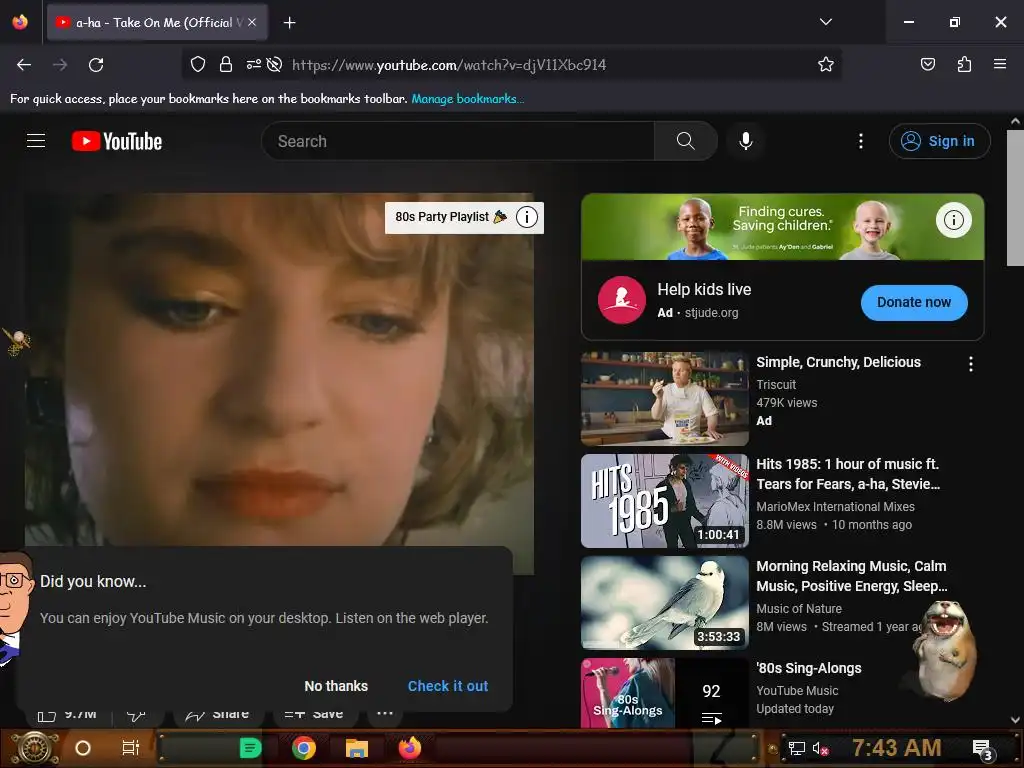Open options menu for Simple, Crunchy, Delicious
The height and width of the screenshot is (768, 1024).
coord(970,364)
